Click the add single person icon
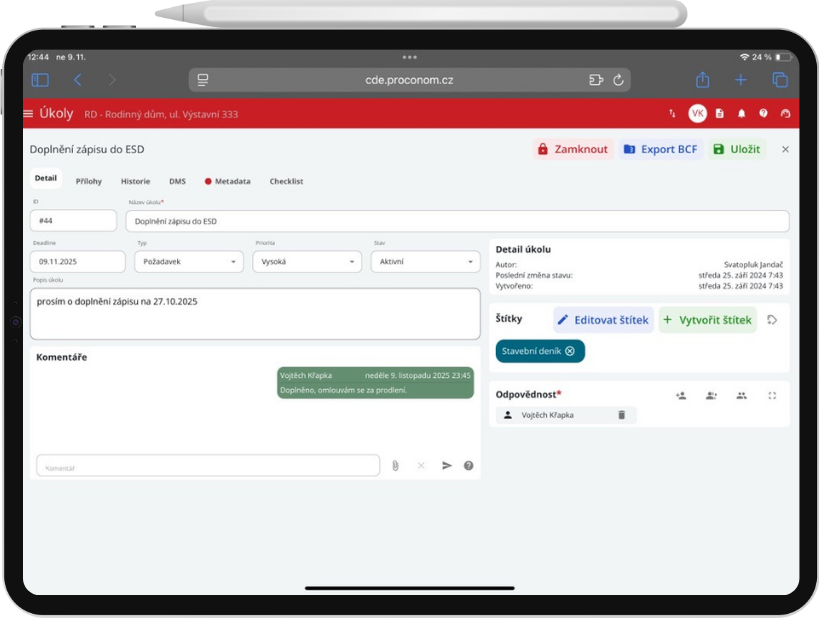Viewport: 819px width, 619px height. [x=681, y=395]
